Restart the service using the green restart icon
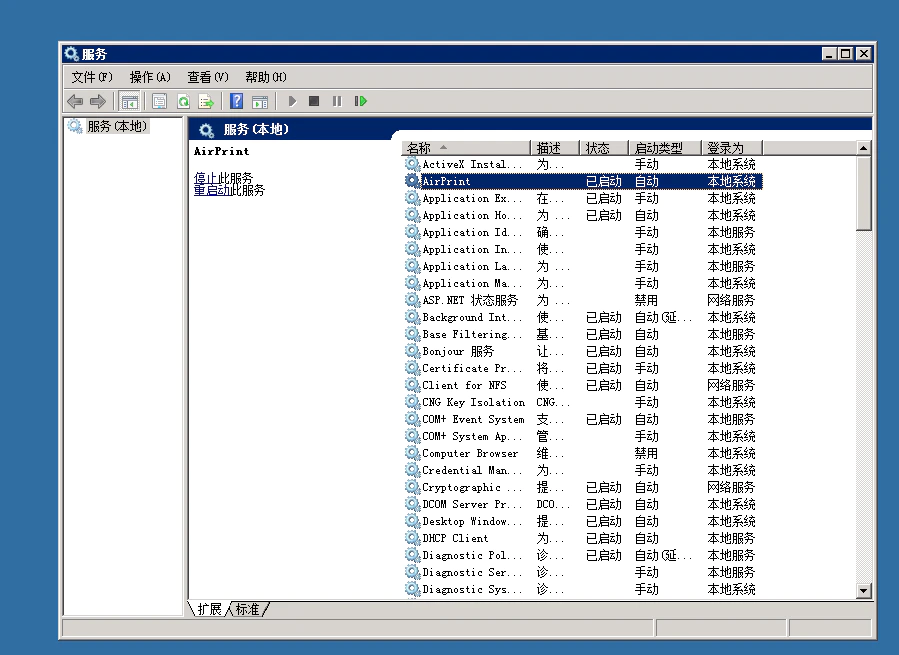The height and width of the screenshot is (655, 899). 361,101
